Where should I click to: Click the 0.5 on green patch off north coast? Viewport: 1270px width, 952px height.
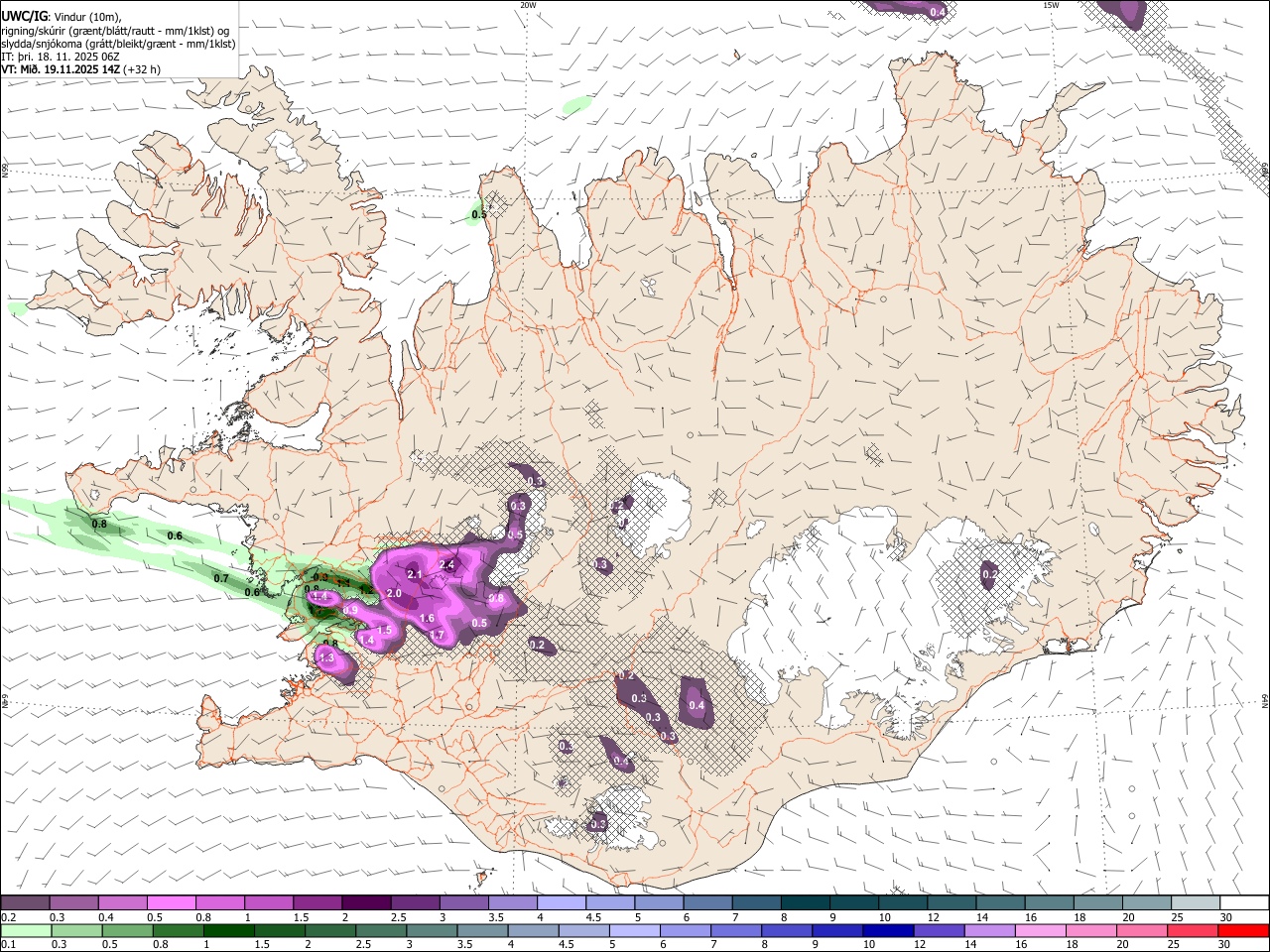(479, 214)
